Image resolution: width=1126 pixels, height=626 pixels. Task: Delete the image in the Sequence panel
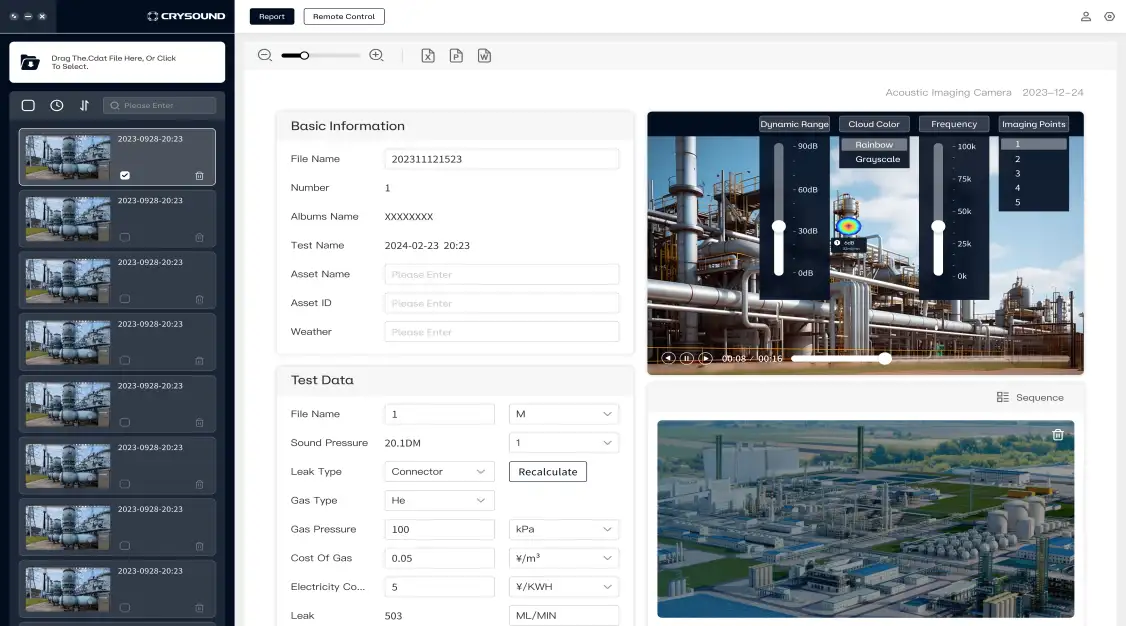tap(1058, 434)
